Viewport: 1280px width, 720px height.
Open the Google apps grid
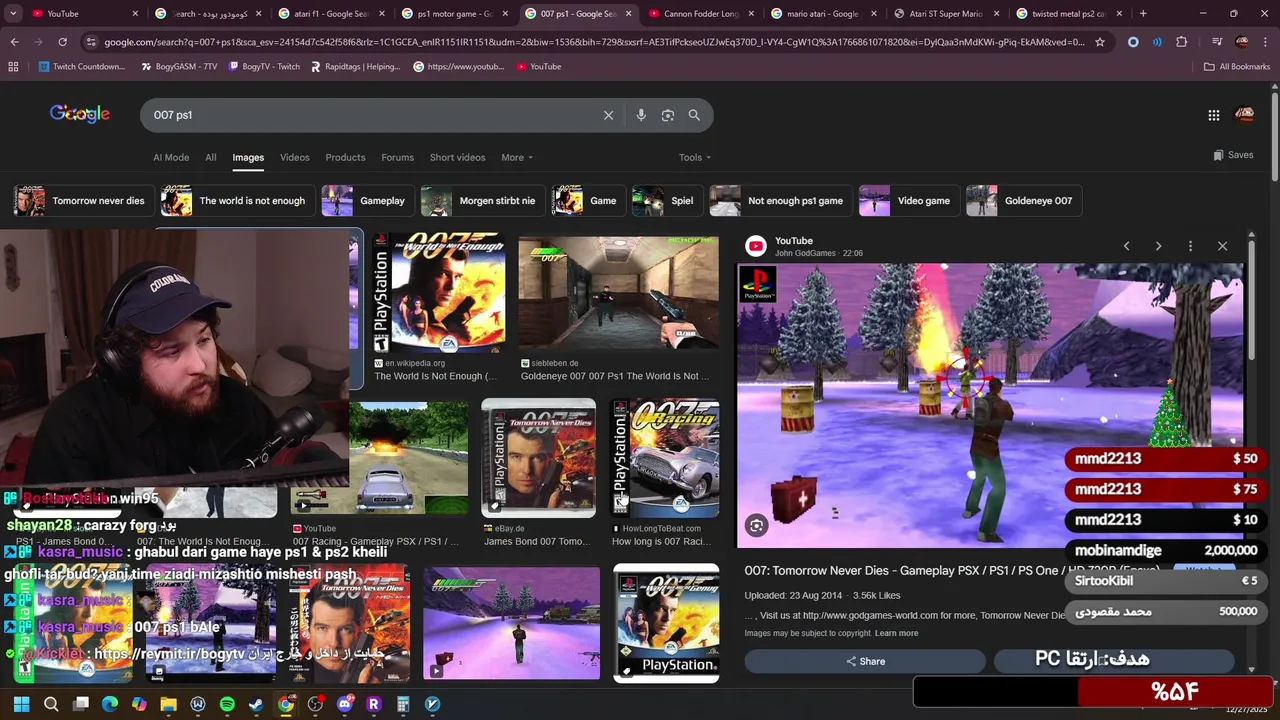[1213, 115]
